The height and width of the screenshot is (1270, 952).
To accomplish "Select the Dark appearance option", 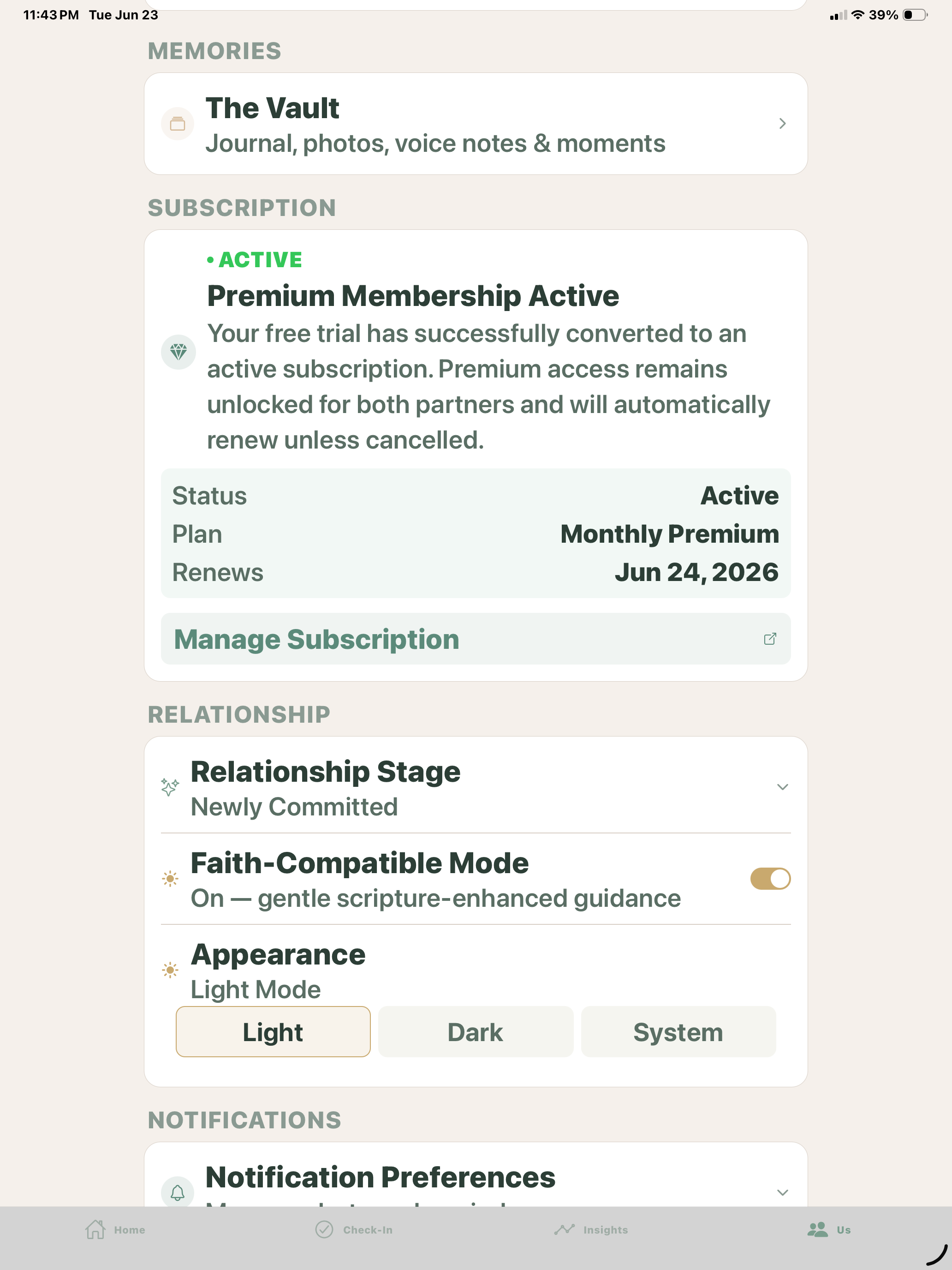I will pyautogui.click(x=476, y=1032).
